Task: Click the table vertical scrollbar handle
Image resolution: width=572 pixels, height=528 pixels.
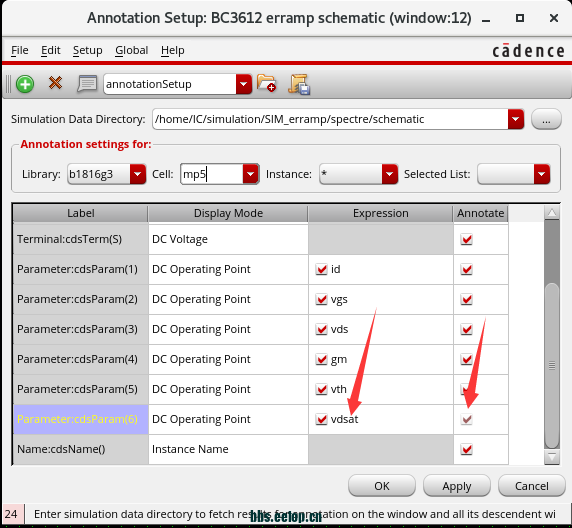Action: tap(552, 365)
